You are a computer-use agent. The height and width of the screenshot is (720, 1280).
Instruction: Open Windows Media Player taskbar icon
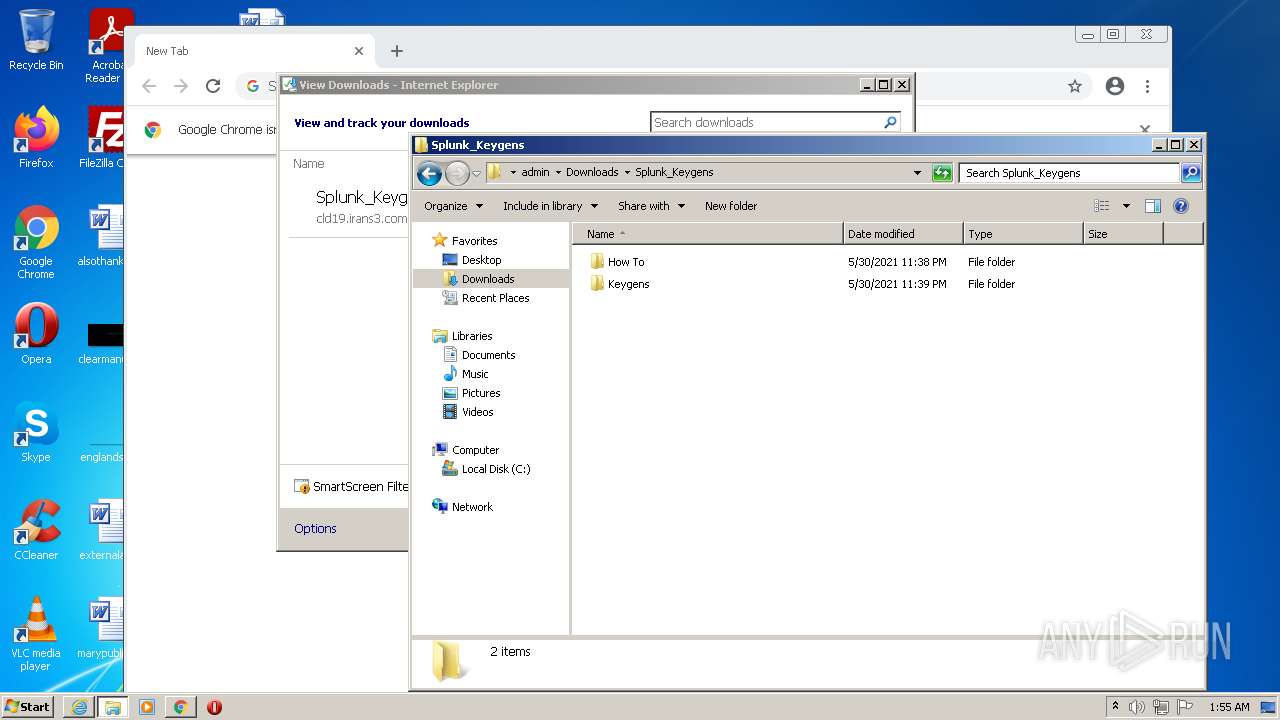click(147, 707)
